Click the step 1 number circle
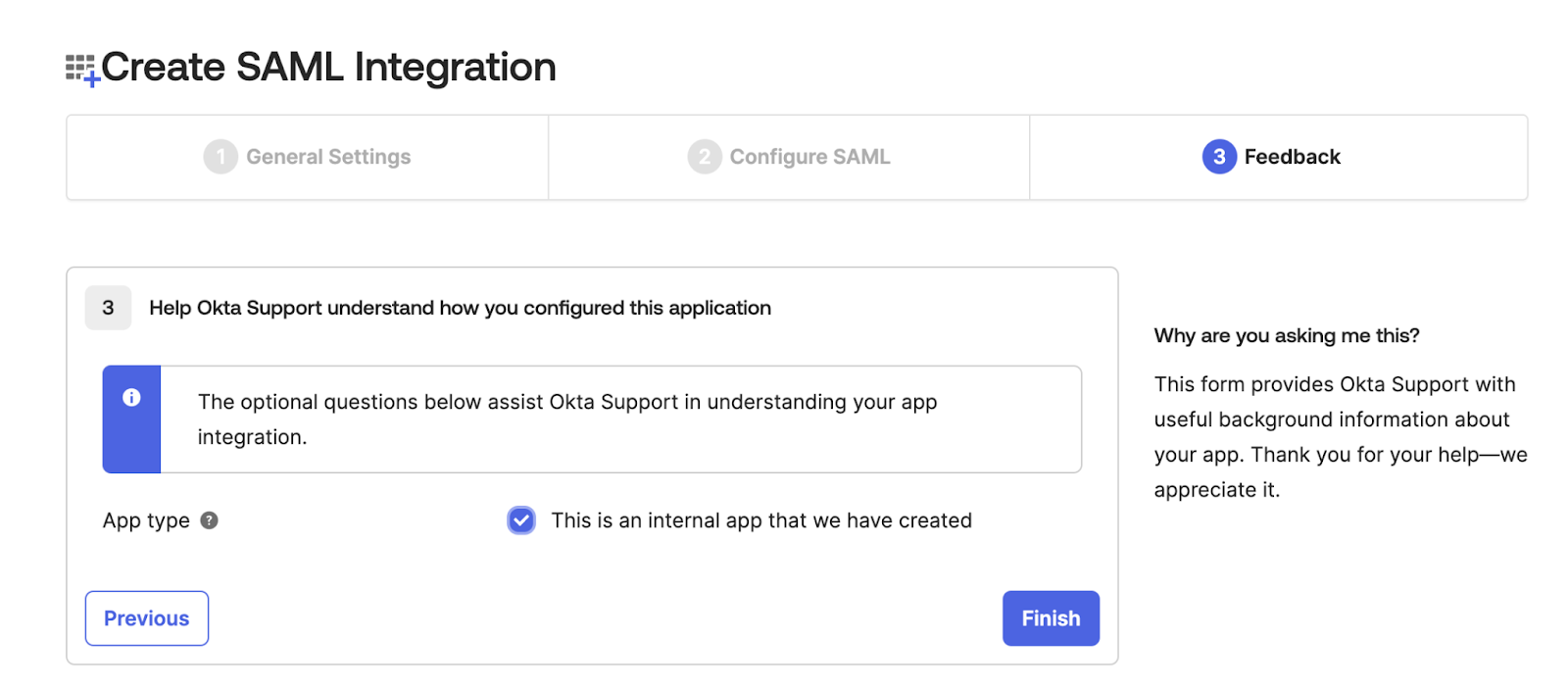This screenshot has width=1568, height=691. coord(220,157)
